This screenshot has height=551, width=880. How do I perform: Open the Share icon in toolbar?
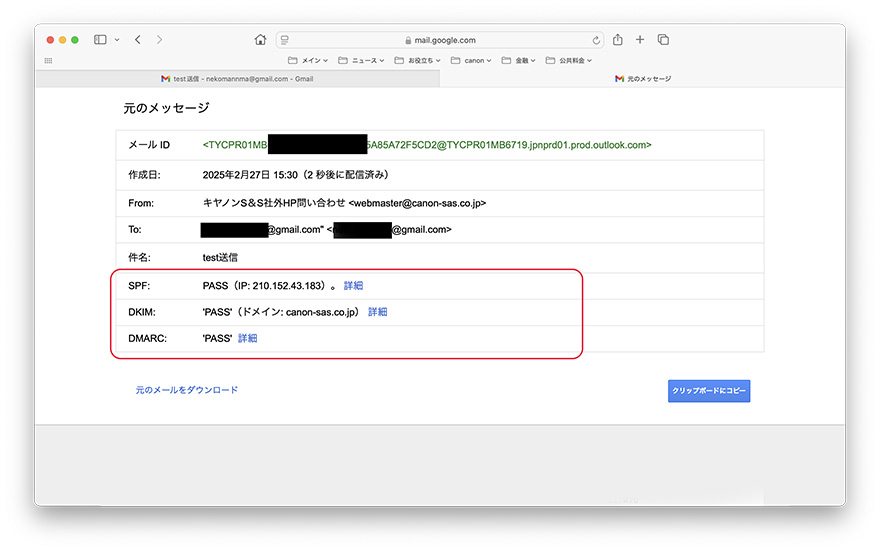(618, 40)
